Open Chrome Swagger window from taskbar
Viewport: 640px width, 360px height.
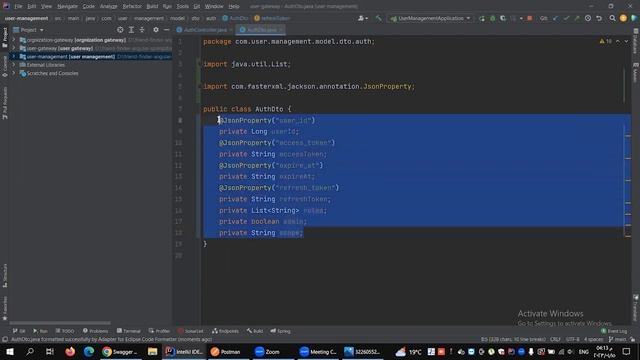pos(120,351)
